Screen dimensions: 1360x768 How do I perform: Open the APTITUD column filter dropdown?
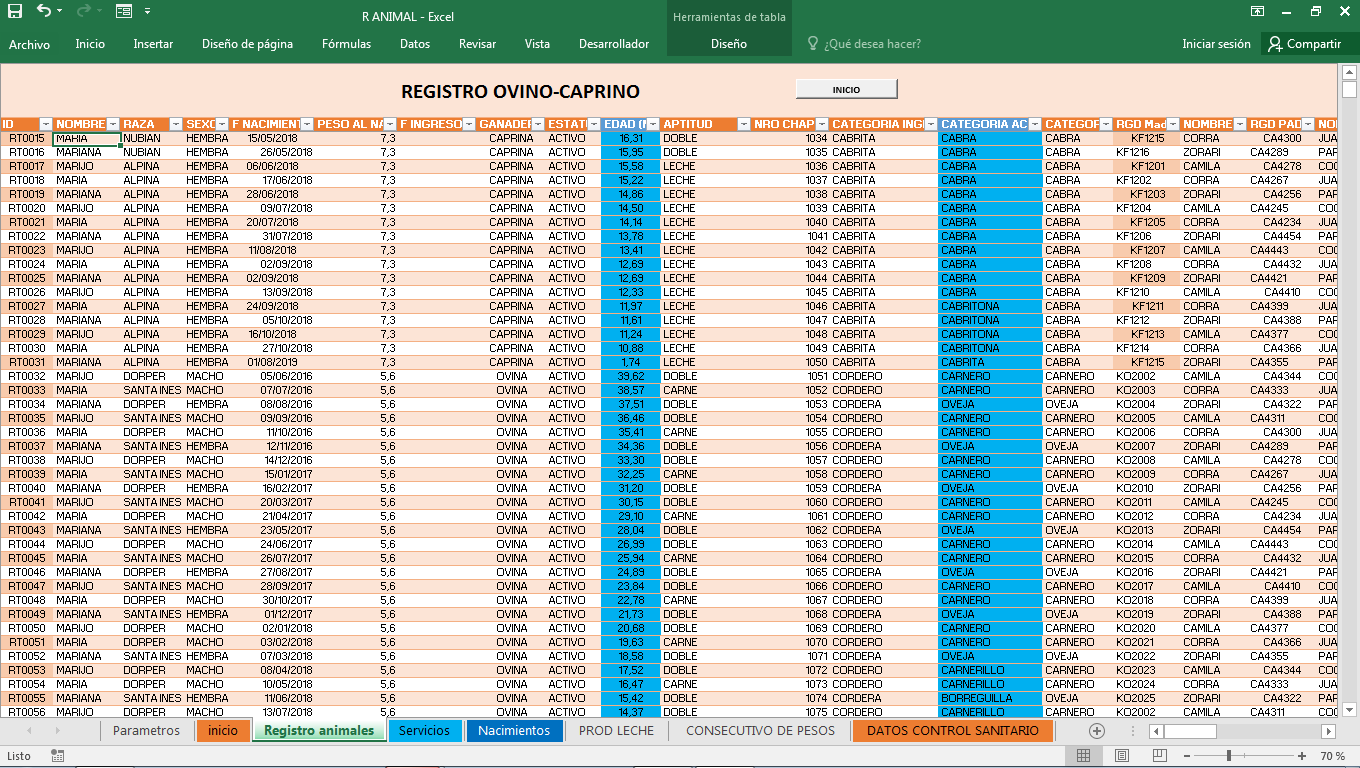[x=743, y=124]
